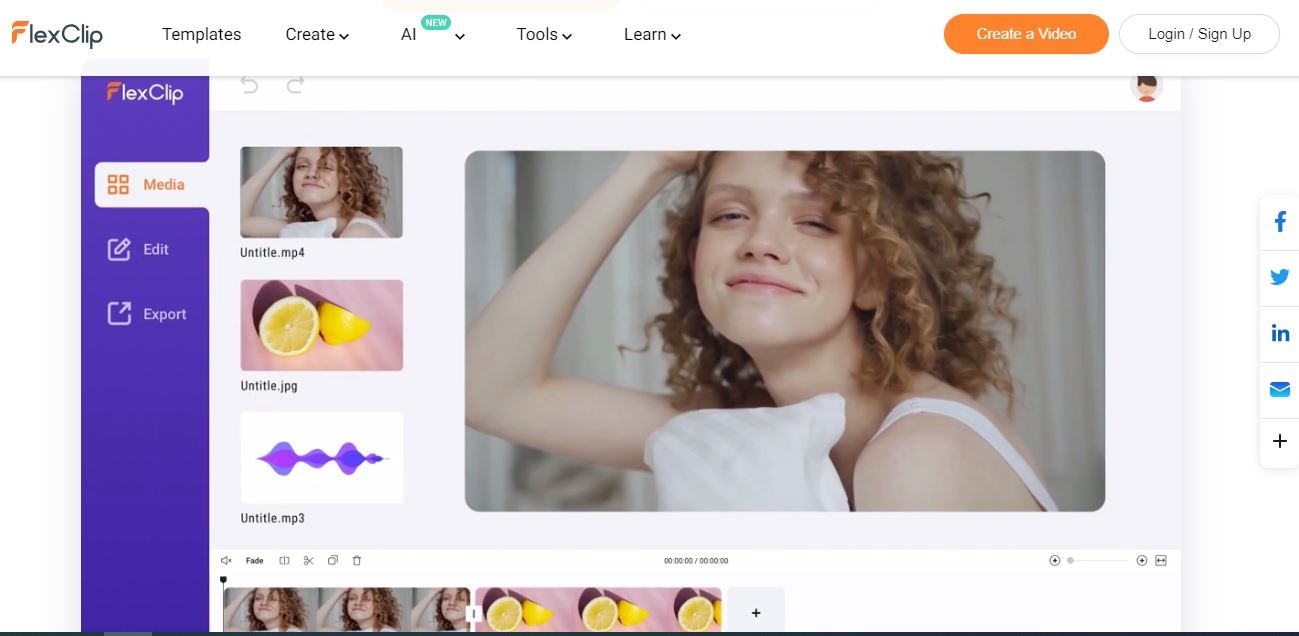
Task: Open the user avatar profile
Action: [1147, 87]
